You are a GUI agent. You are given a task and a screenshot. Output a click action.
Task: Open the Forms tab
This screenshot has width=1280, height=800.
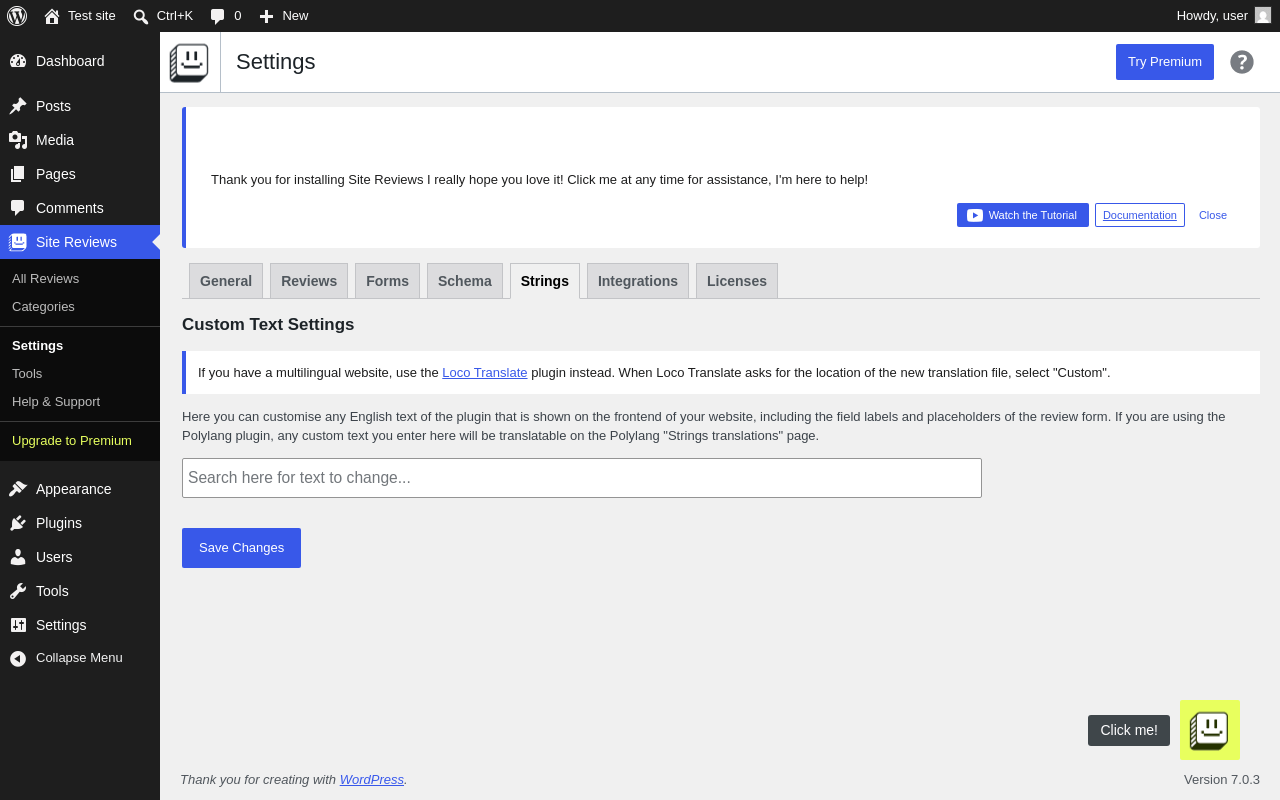pyautogui.click(x=387, y=281)
